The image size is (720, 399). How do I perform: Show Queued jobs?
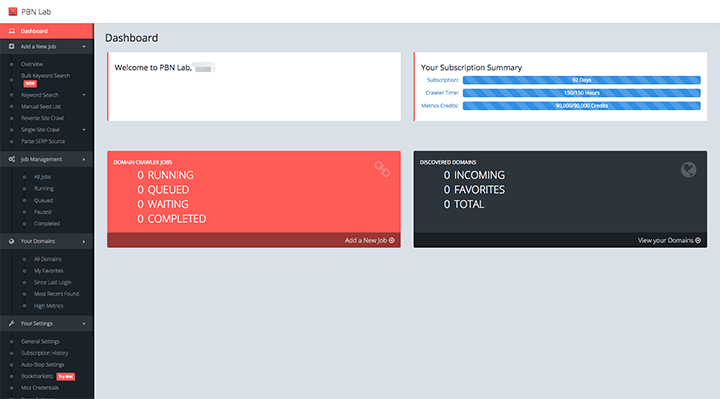43,201
